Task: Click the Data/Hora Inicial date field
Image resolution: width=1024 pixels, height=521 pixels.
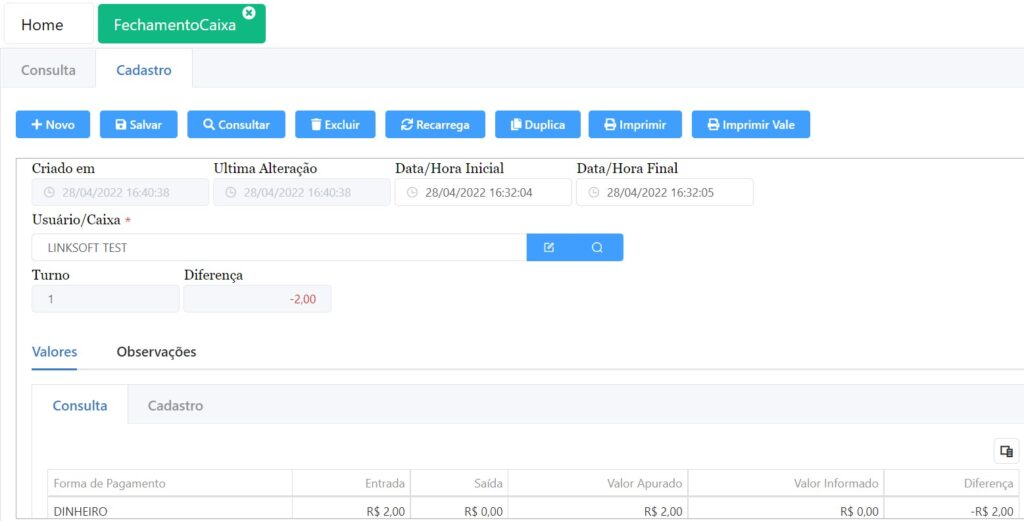Action: point(483,192)
